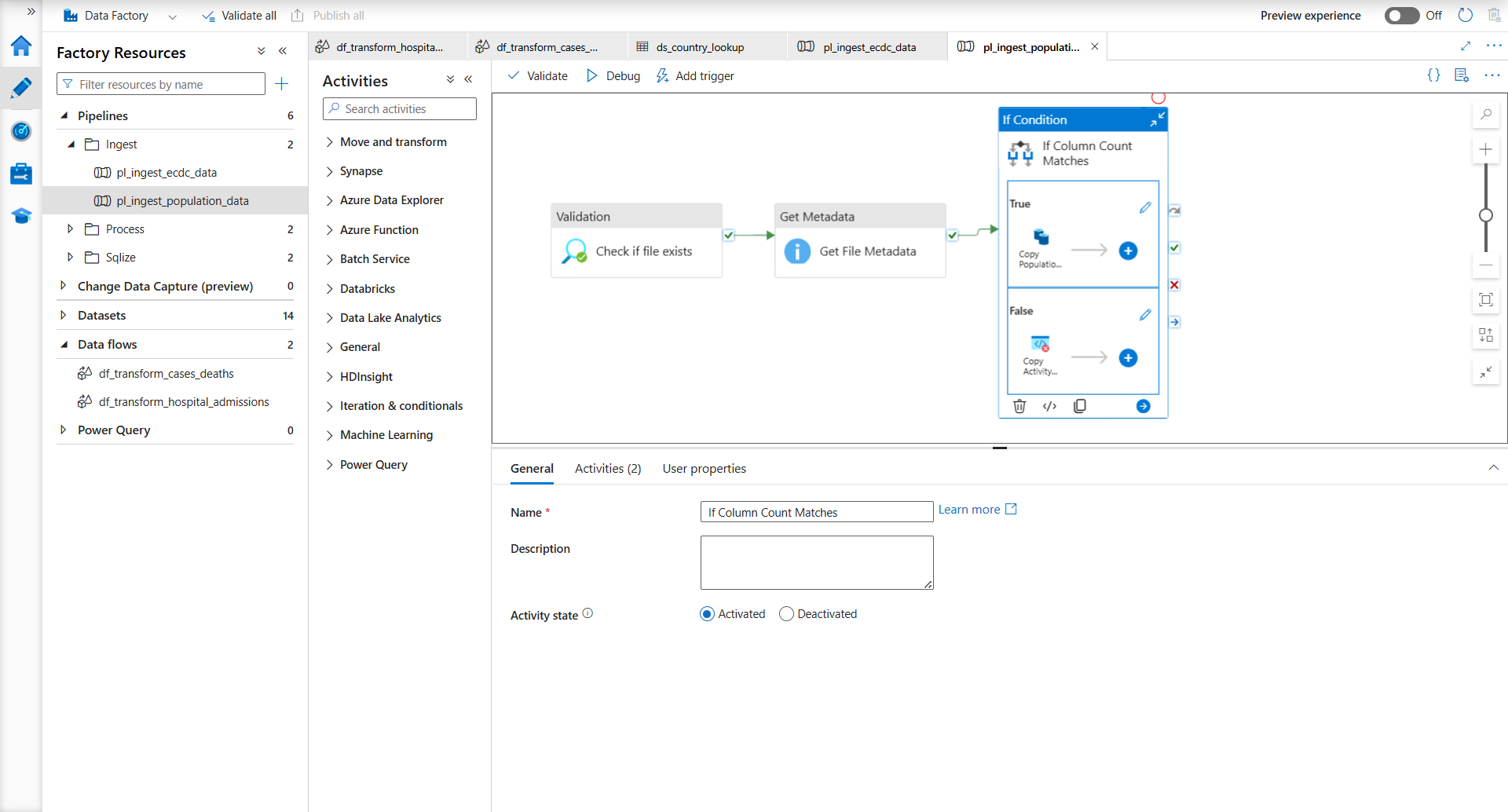Auto-align the canvas activities

pos(1485,335)
